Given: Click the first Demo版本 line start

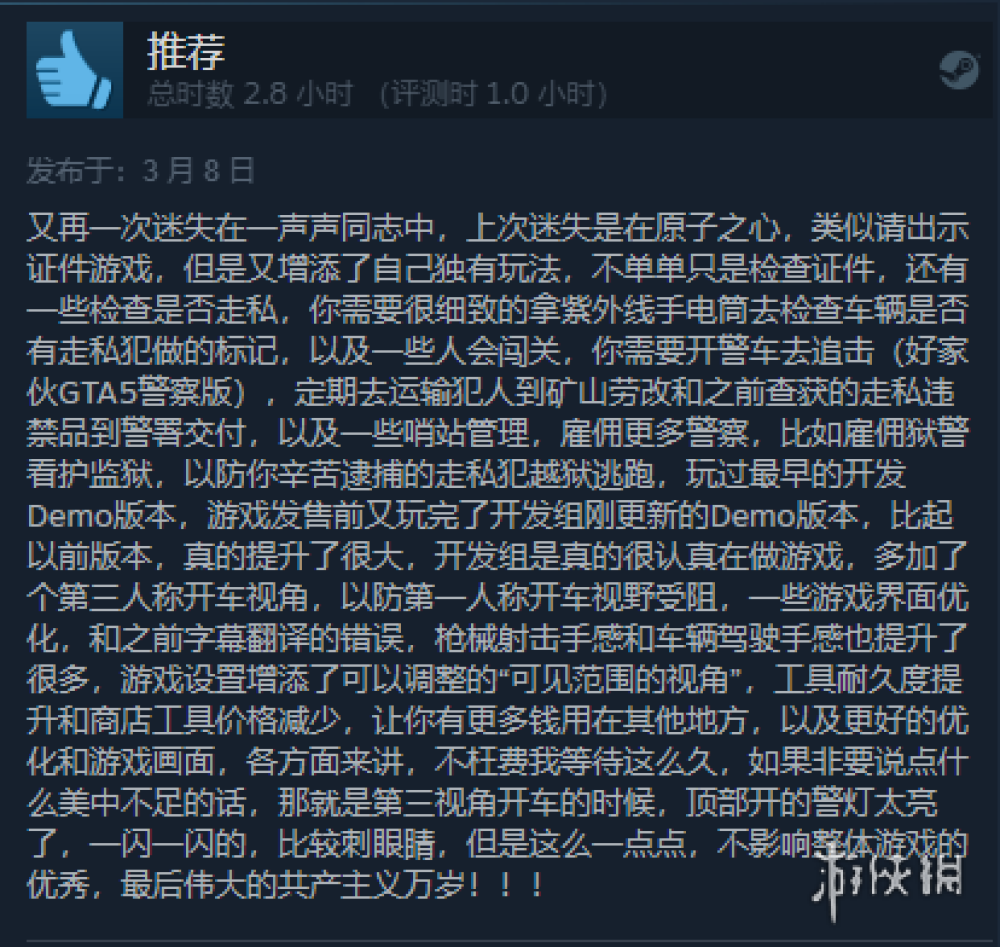Looking at the screenshot, I should click(101, 515).
